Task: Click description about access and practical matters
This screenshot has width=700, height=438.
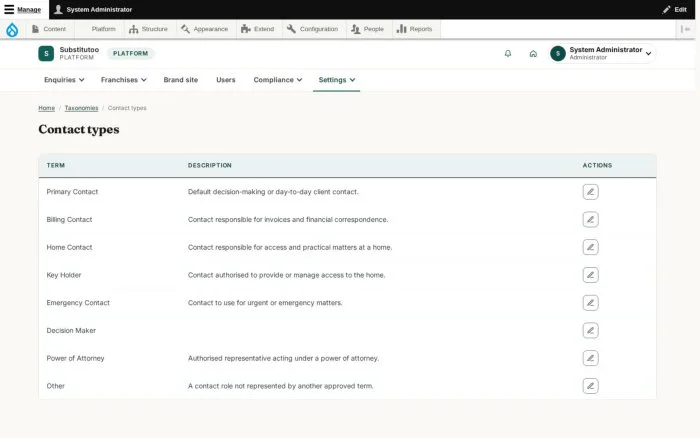Action: click(290, 247)
